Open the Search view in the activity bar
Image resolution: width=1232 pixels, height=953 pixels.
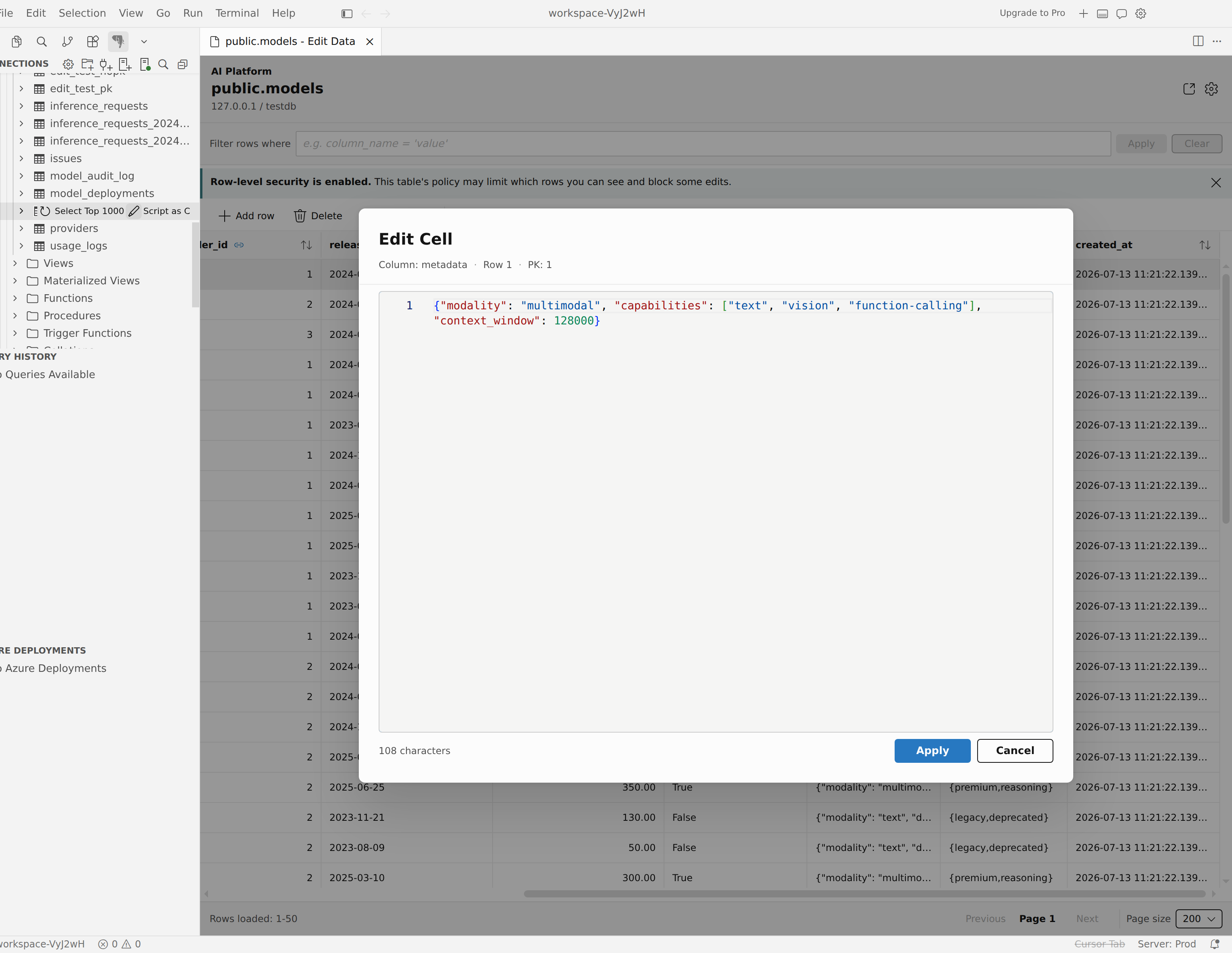(42, 41)
